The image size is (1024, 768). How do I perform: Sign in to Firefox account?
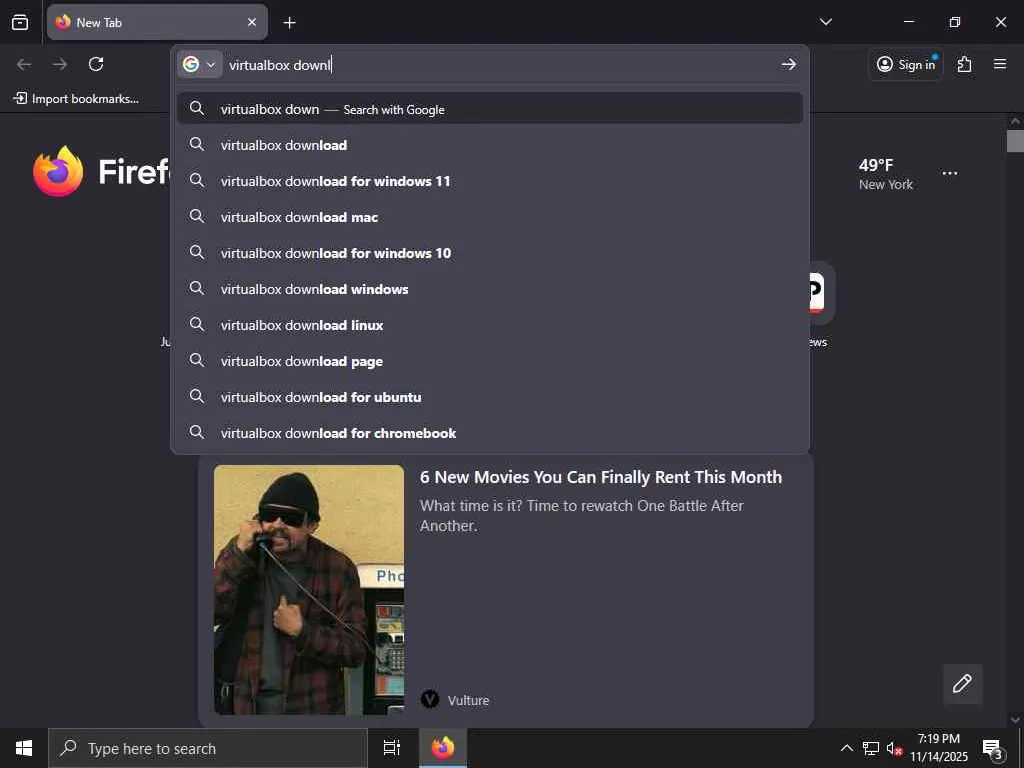tap(906, 64)
